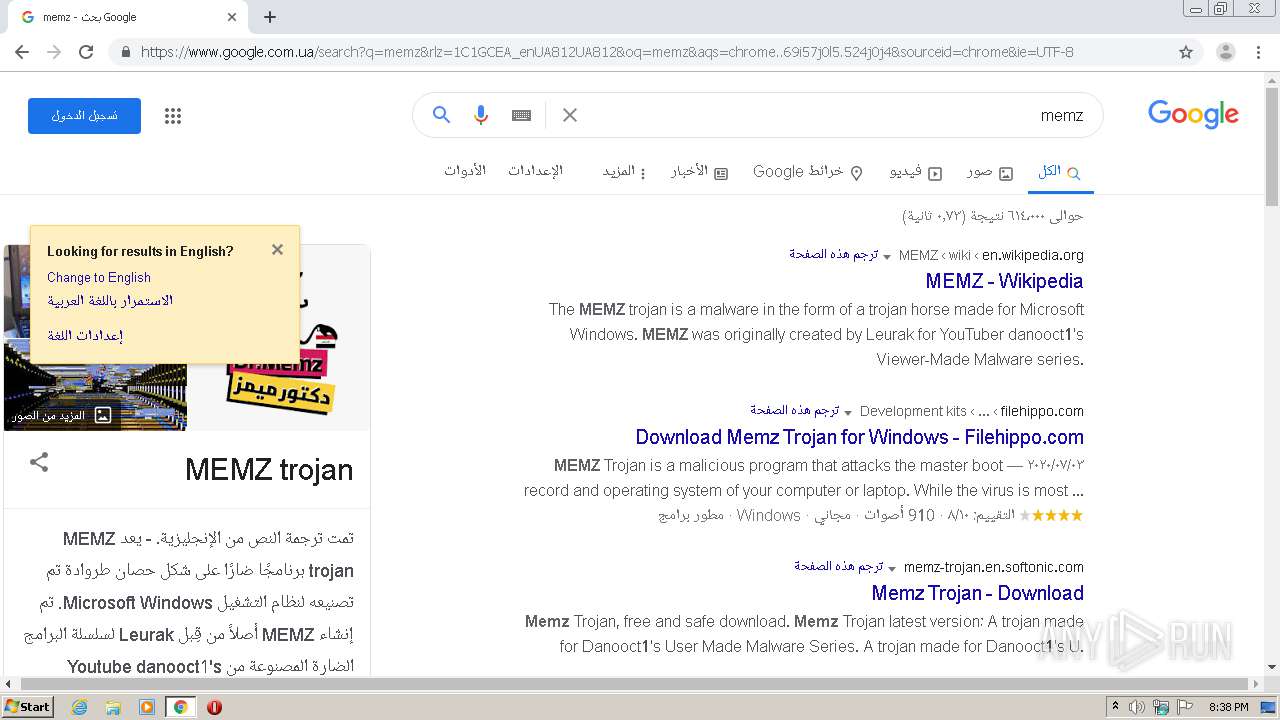The height and width of the screenshot is (720, 1280).
Task: Bookmark this page with star icon
Action: (x=1186, y=52)
